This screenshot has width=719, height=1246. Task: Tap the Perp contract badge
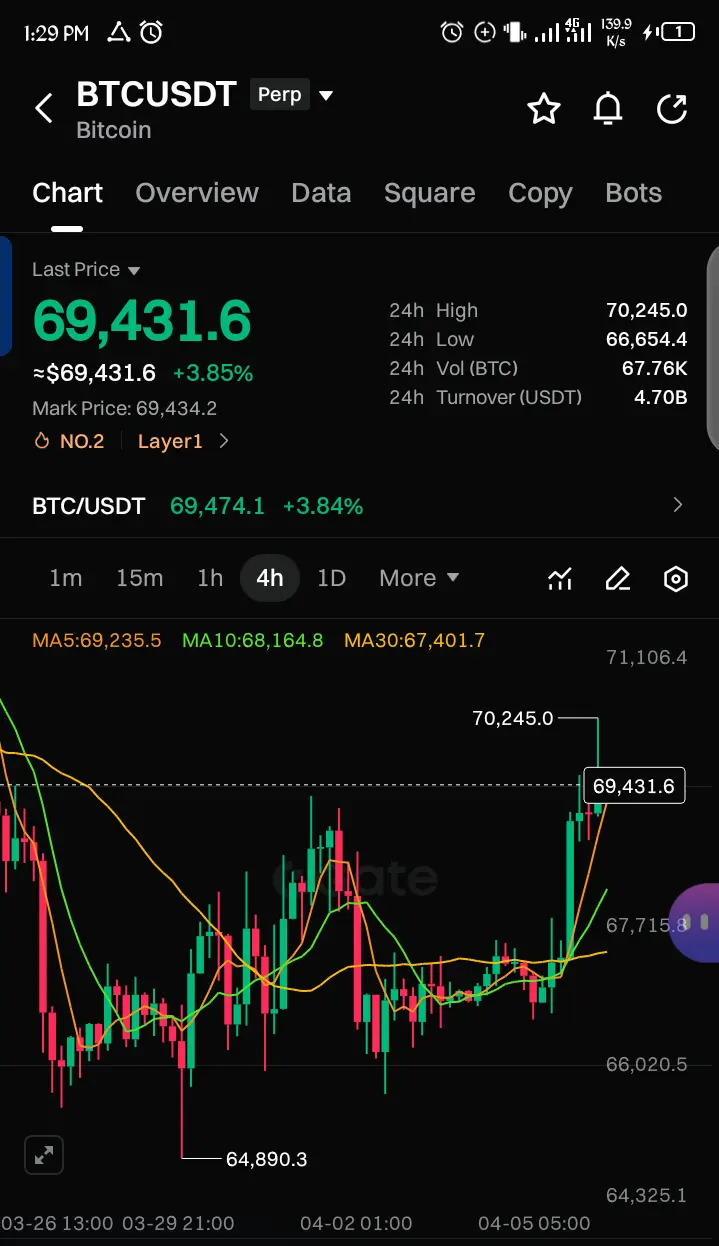279,95
